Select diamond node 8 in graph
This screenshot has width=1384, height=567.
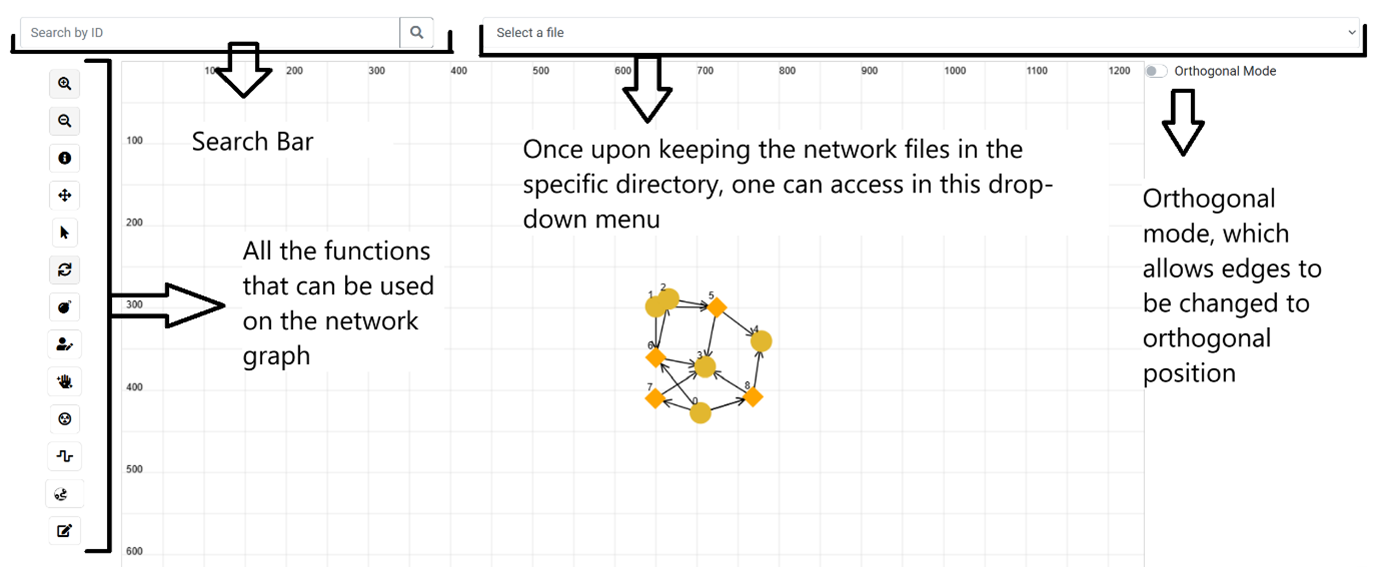point(753,397)
